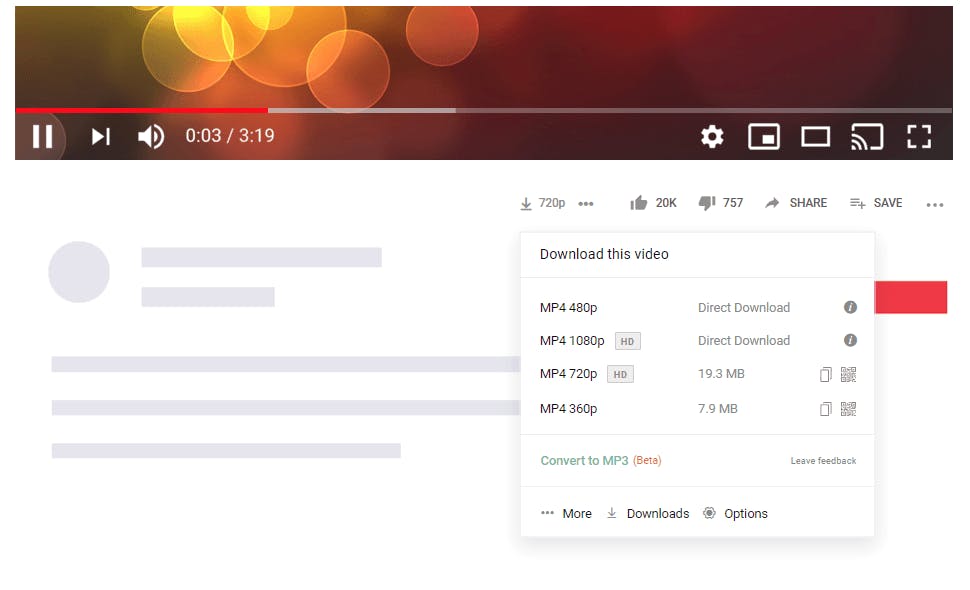This screenshot has width=970, height=590.
Task: Save the video to a playlist
Action: point(875,202)
